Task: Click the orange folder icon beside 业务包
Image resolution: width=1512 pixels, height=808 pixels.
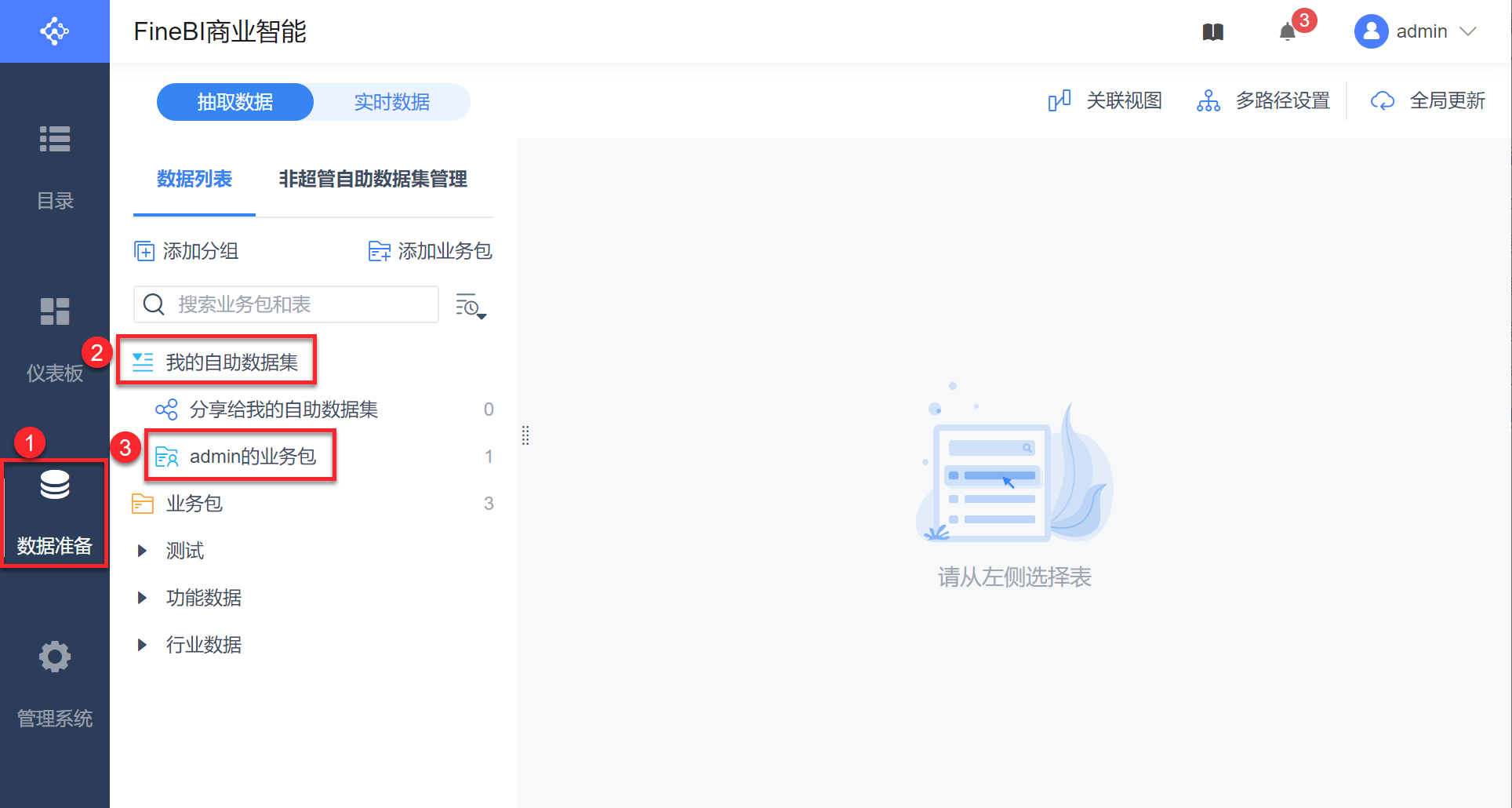Action: point(143,504)
